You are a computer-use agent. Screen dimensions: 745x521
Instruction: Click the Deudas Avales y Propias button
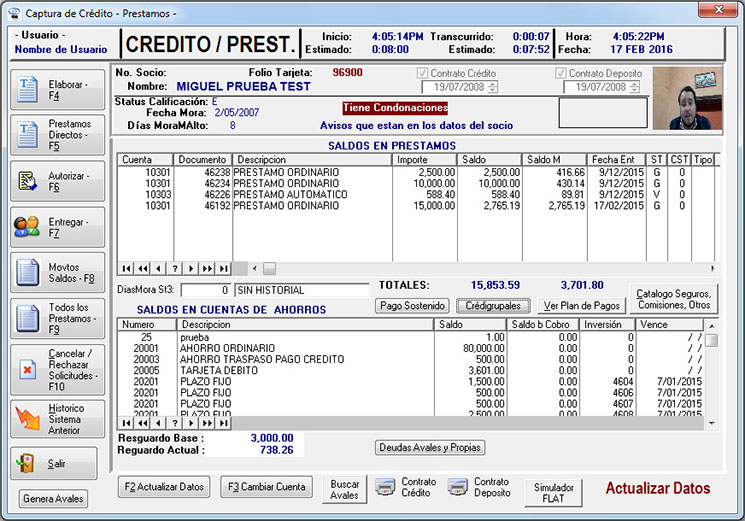(430, 448)
